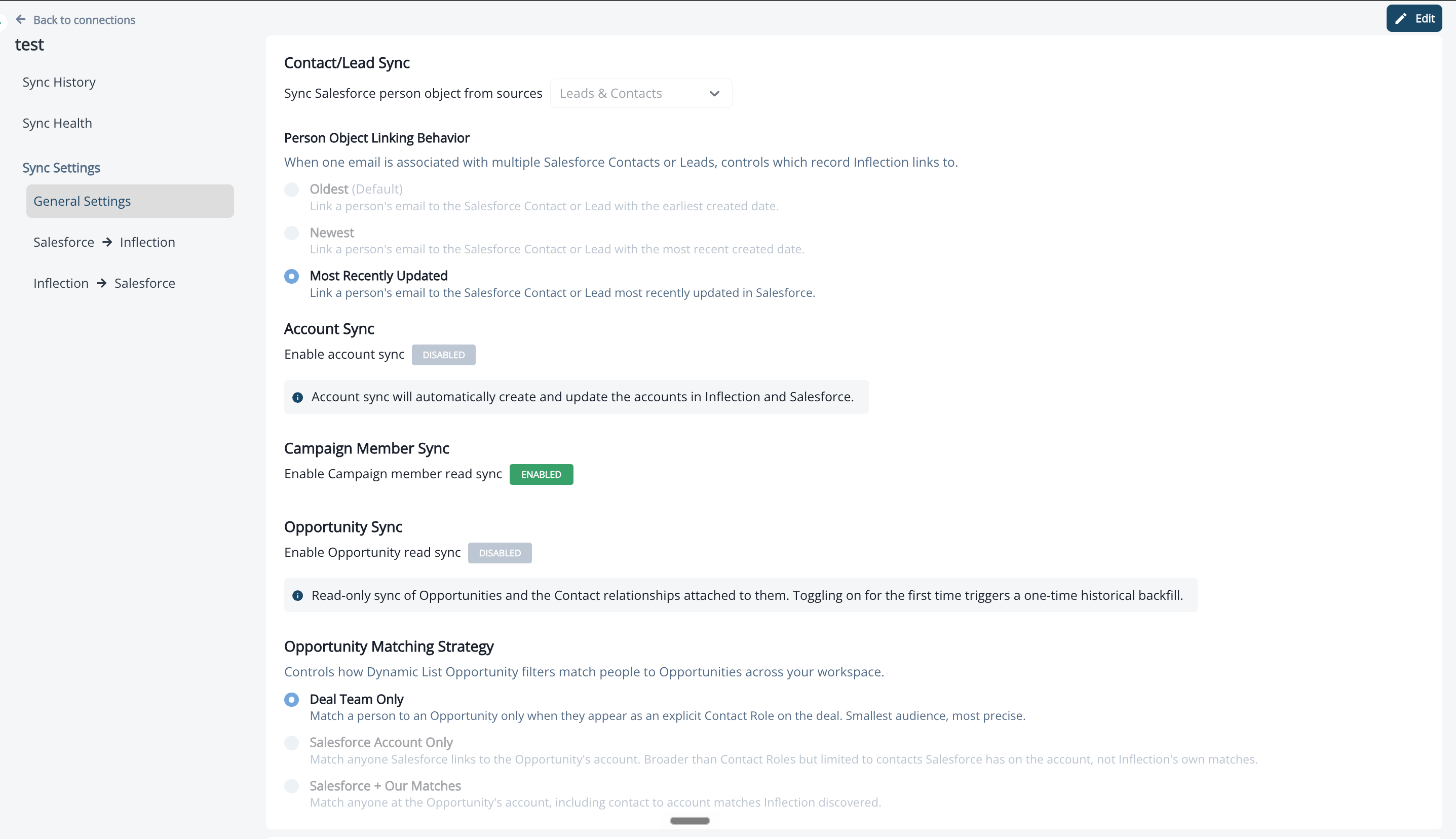The width and height of the screenshot is (1456, 839).
Task: Open Salesforce to Inflection settings
Action: pos(104,242)
